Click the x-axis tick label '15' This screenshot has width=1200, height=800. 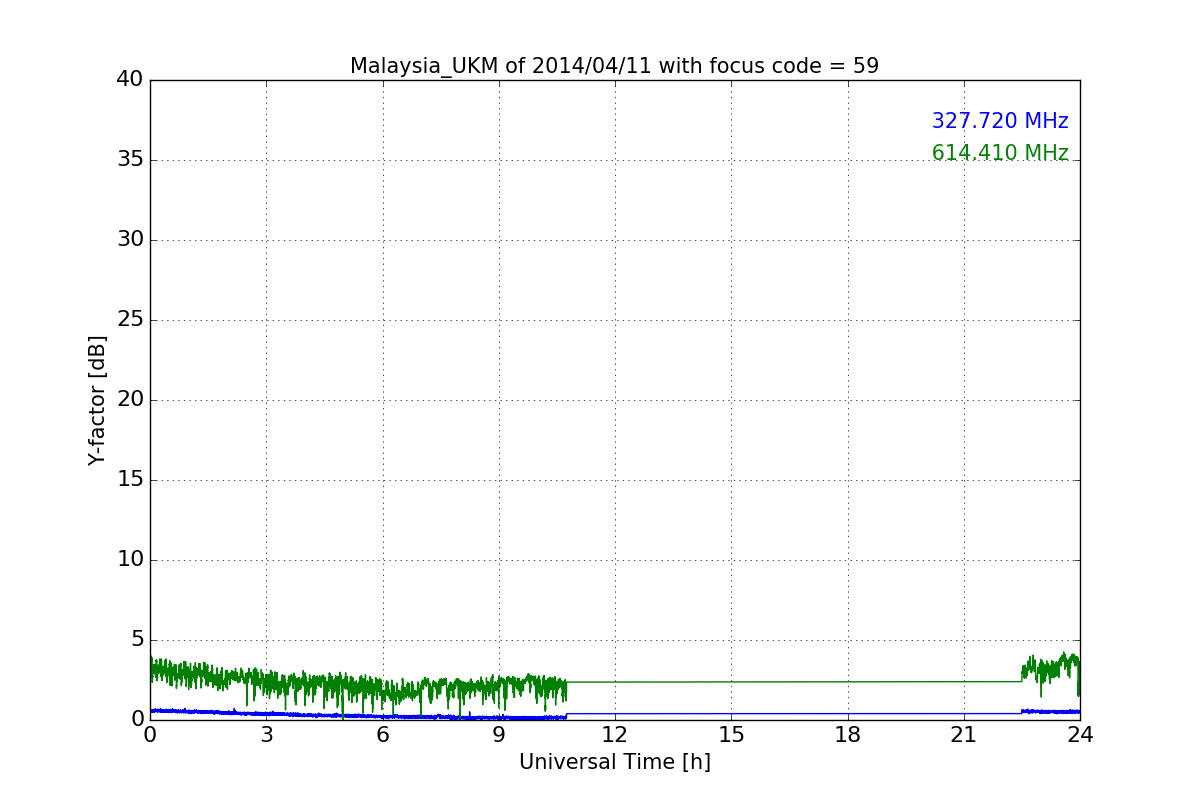click(x=731, y=735)
